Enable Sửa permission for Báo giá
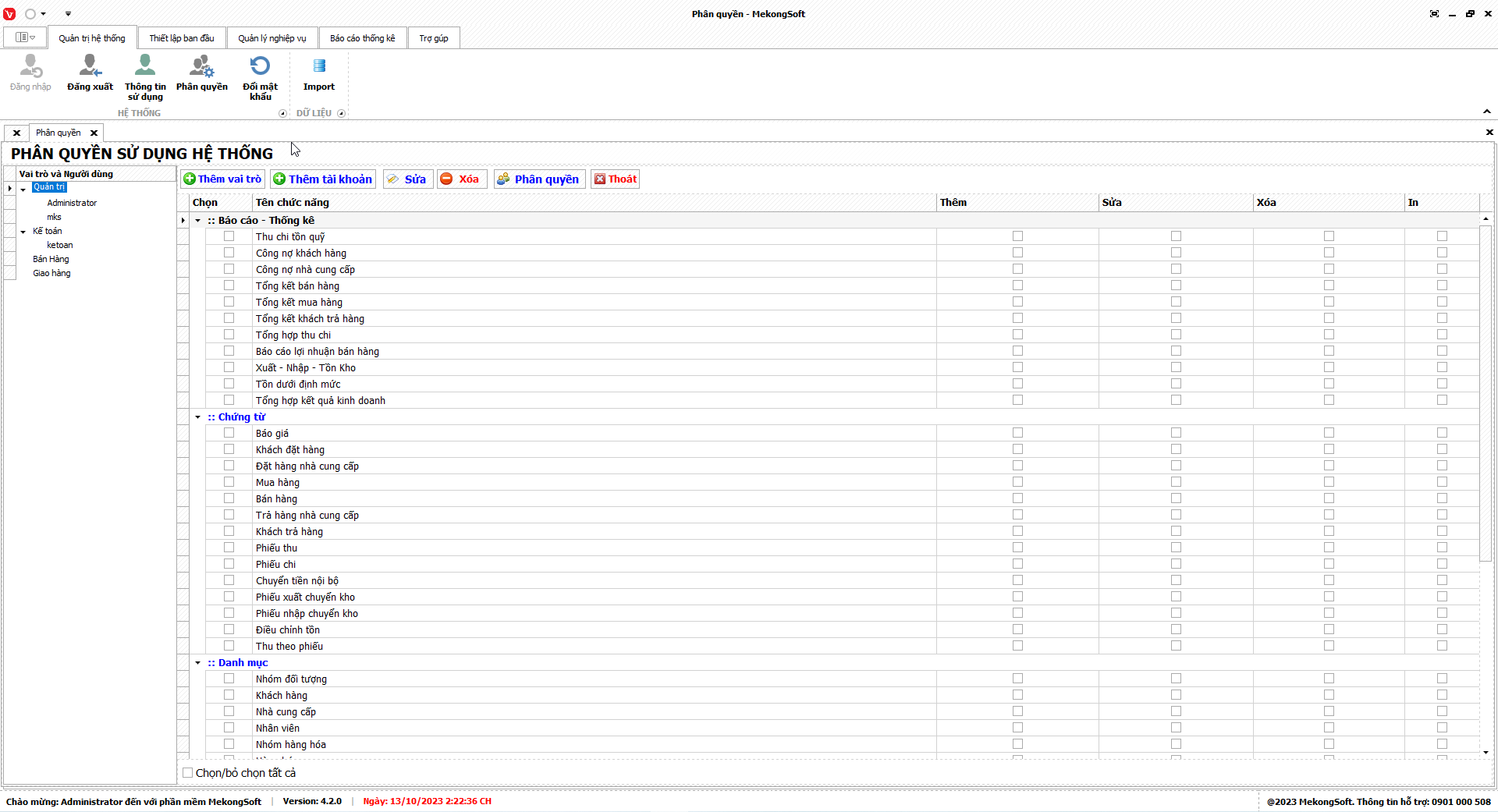The height and width of the screenshot is (812, 1498). [1176, 433]
